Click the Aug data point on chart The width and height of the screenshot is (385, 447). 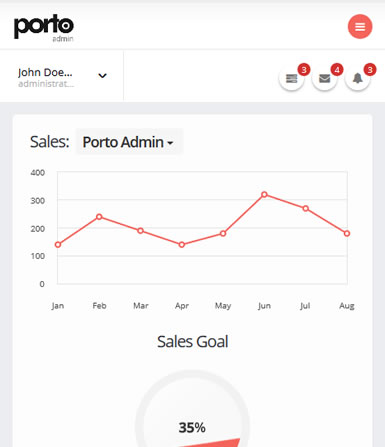[347, 233]
